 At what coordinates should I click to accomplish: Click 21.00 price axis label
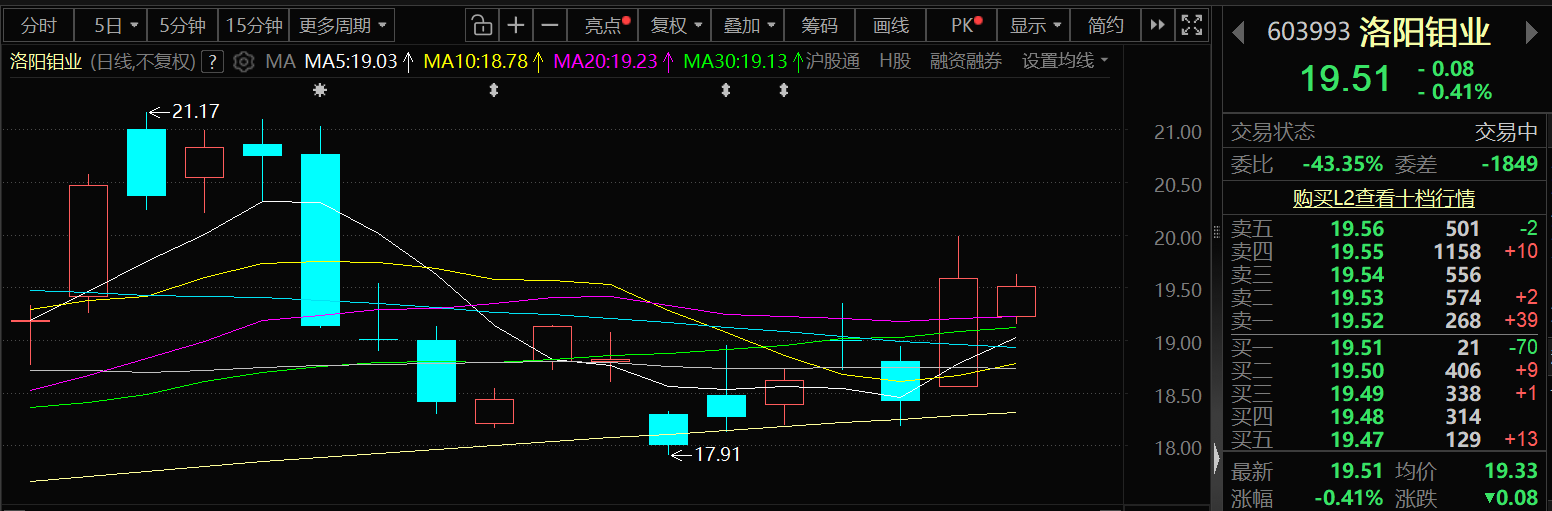click(x=1176, y=132)
